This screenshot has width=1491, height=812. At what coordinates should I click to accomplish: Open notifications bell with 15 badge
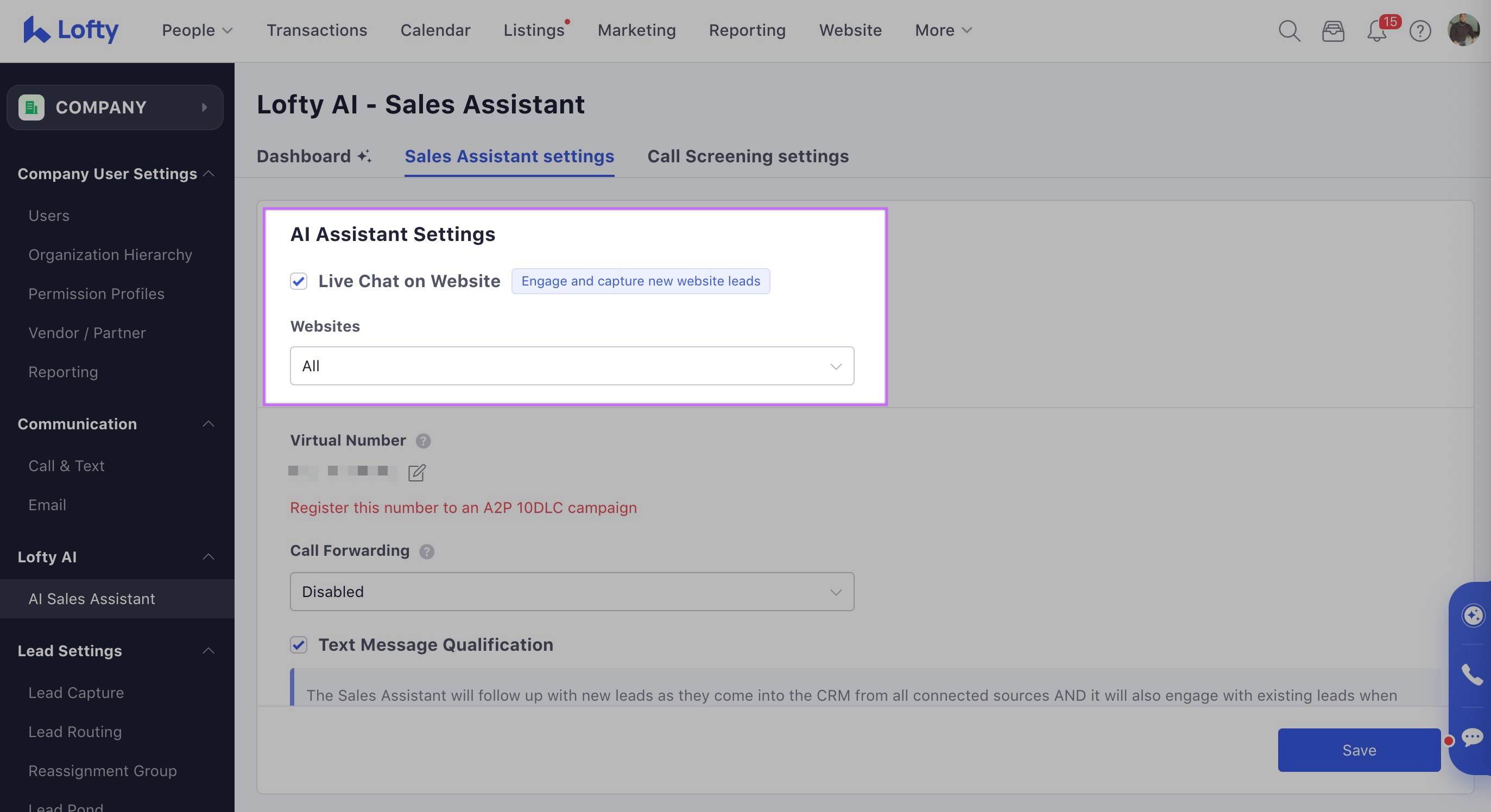pos(1378,31)
